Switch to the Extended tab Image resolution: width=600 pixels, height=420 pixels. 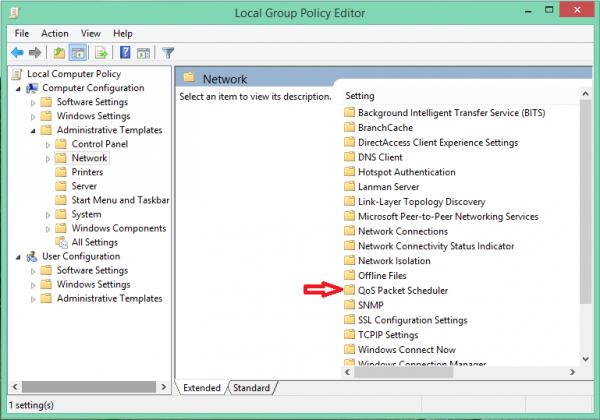point(202,387)
